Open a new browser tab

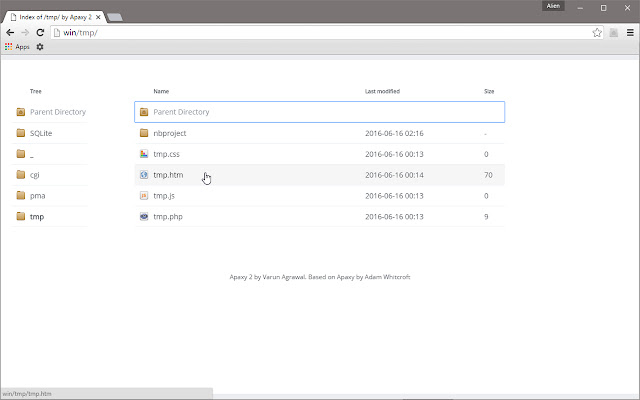115,17
